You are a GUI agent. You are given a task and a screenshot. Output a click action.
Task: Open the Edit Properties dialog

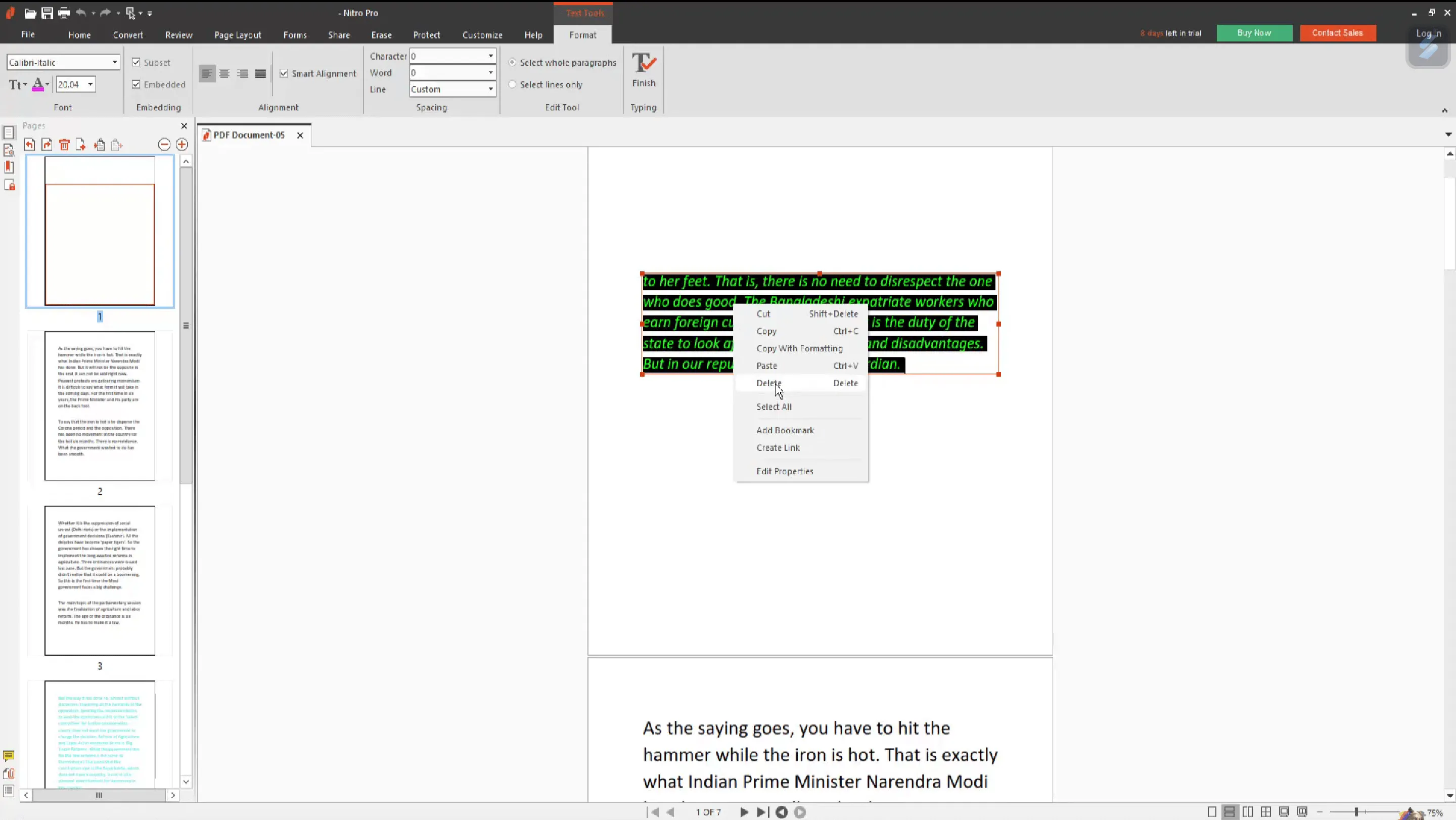pos(785,471)
